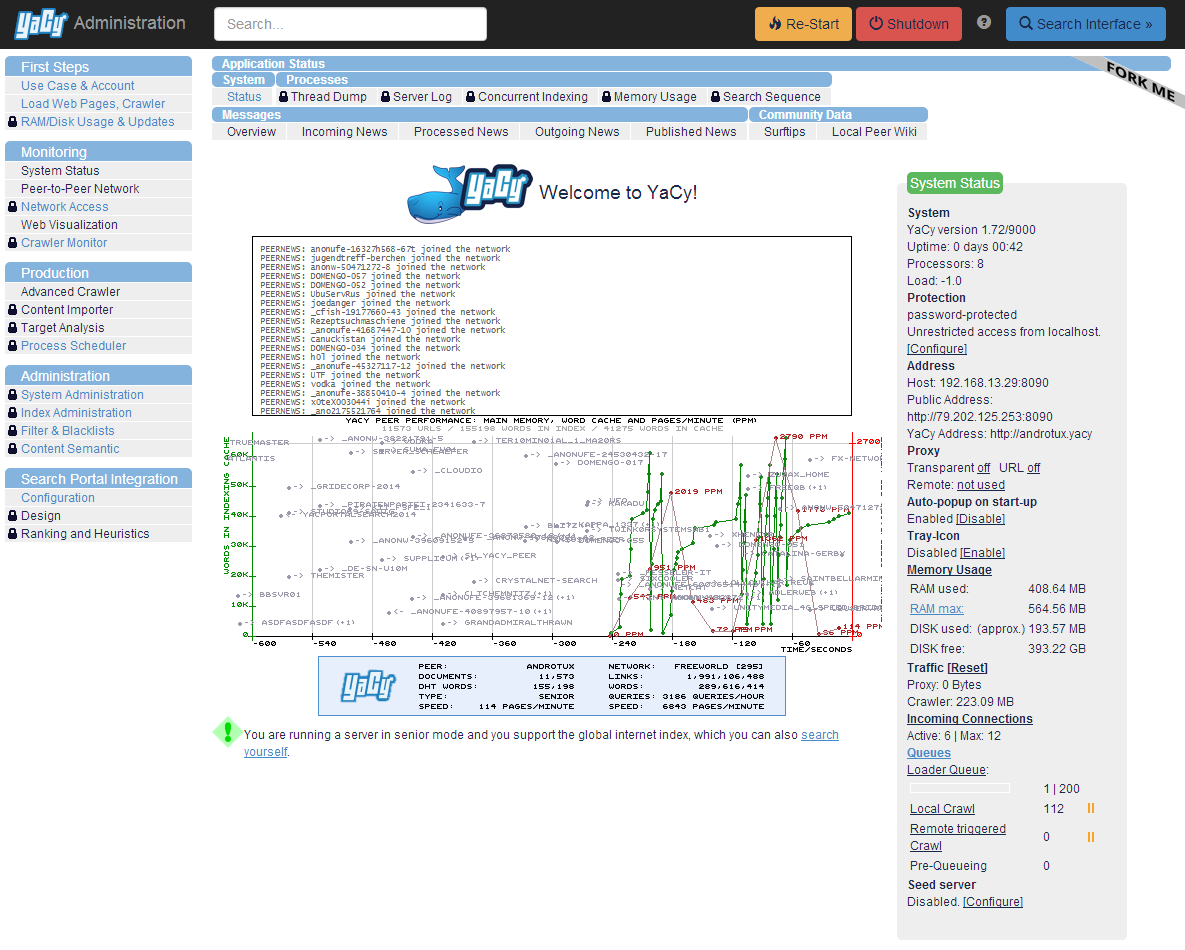Screen dimensions: 1185x950
Task: Open the help question mark icon
Action: (x=983, y=23)
